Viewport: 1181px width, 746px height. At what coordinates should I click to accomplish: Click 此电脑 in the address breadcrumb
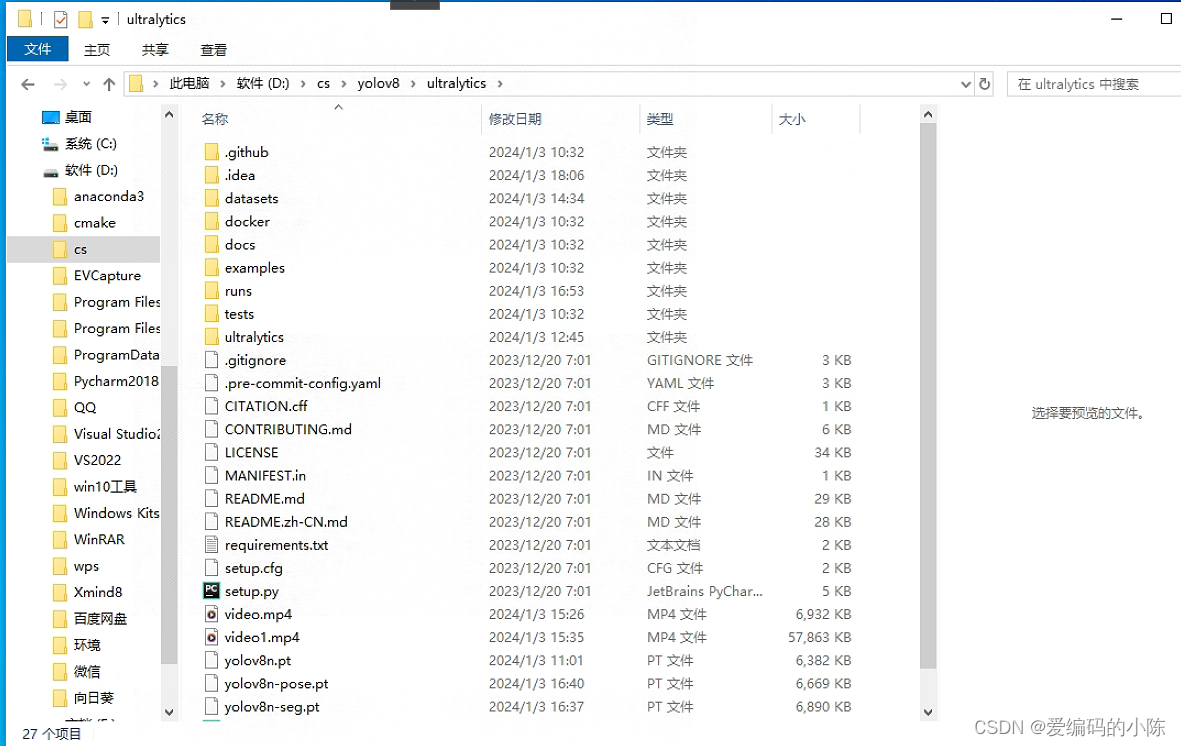coord(189,83)
